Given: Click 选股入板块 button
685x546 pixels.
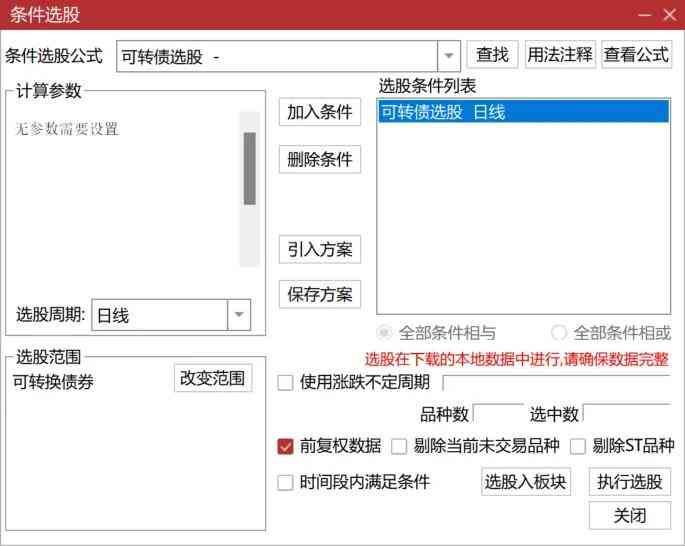Looking at the screenshot, I should (525, 482).
